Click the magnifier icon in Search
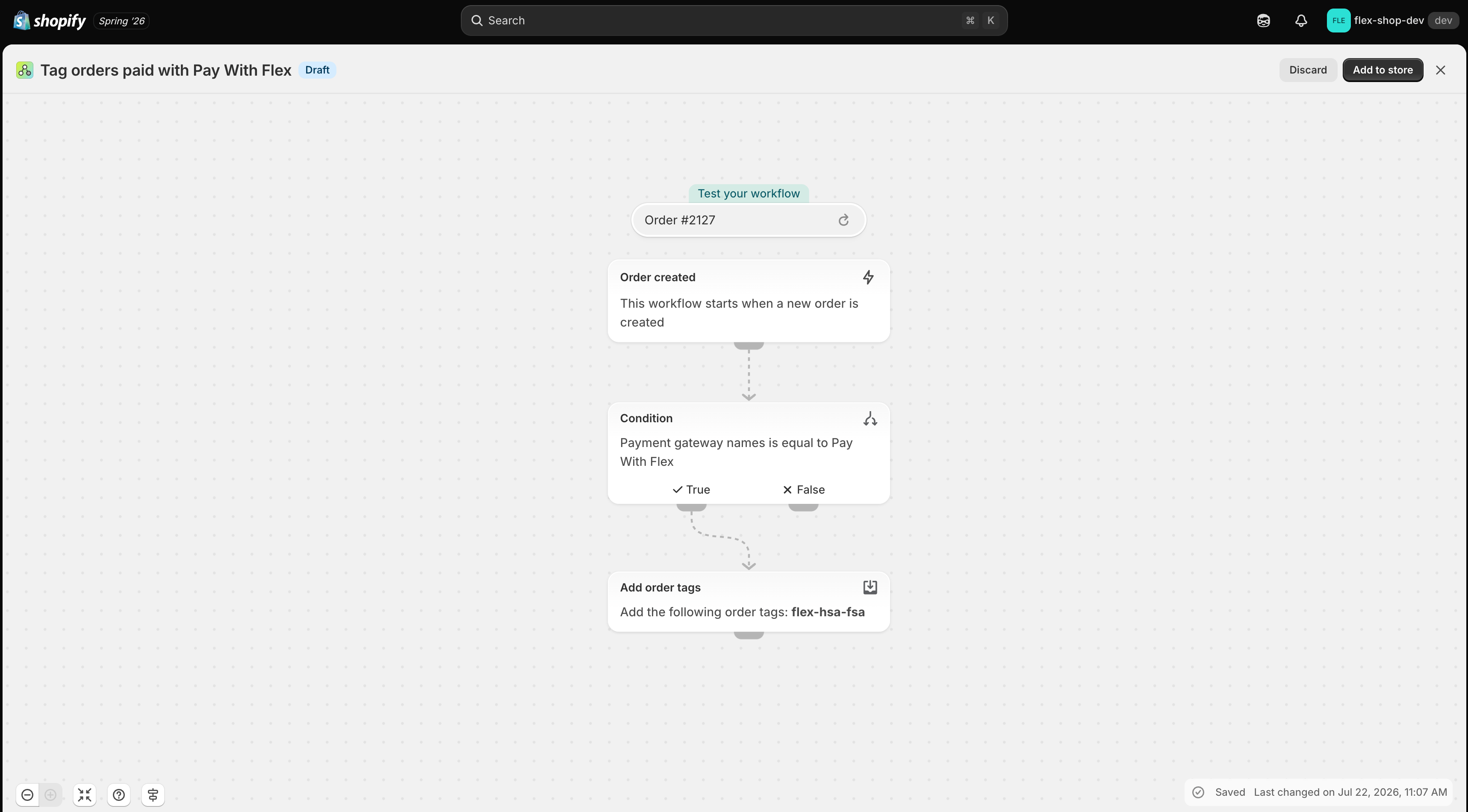1468x812 pixels. click(476, 21)
